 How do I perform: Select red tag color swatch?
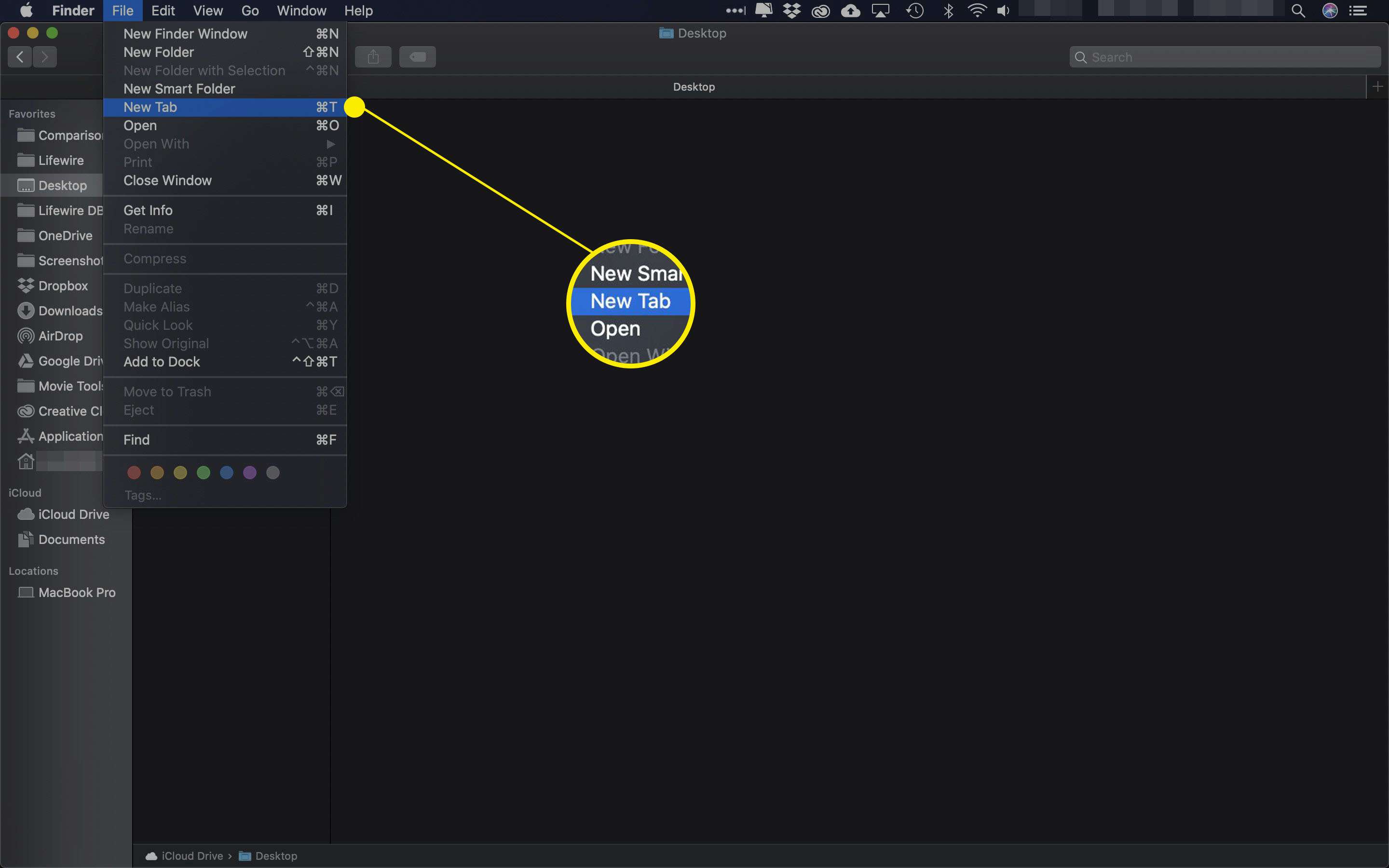134,472
